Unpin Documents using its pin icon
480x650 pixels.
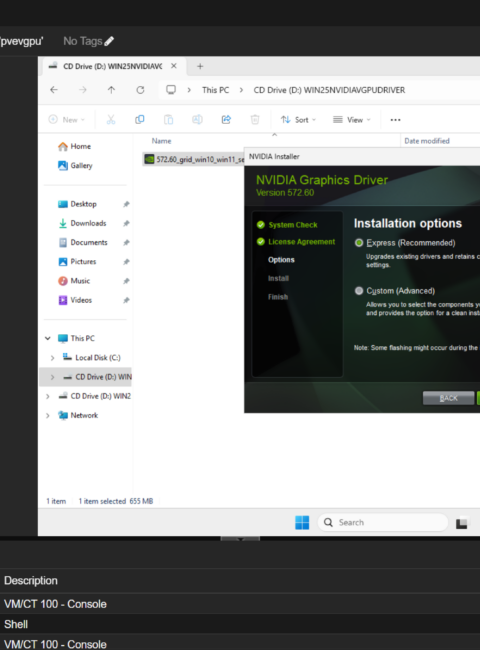pos(126,243)
